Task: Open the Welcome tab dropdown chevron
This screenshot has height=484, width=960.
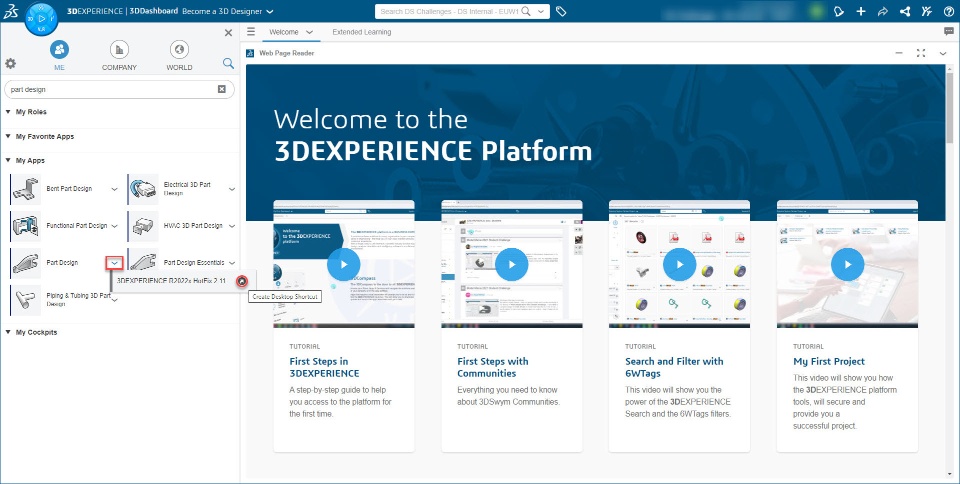Action: point(309,32)
